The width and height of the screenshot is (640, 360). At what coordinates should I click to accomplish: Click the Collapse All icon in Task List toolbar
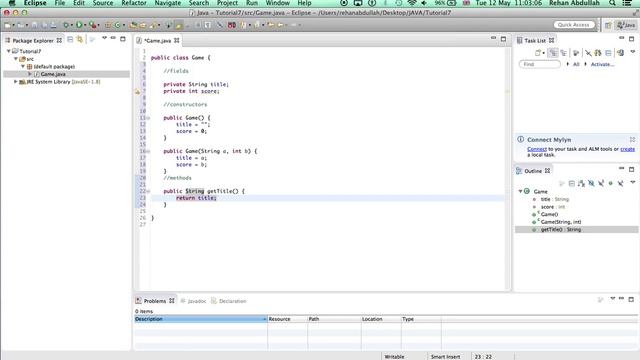point(608,53)
